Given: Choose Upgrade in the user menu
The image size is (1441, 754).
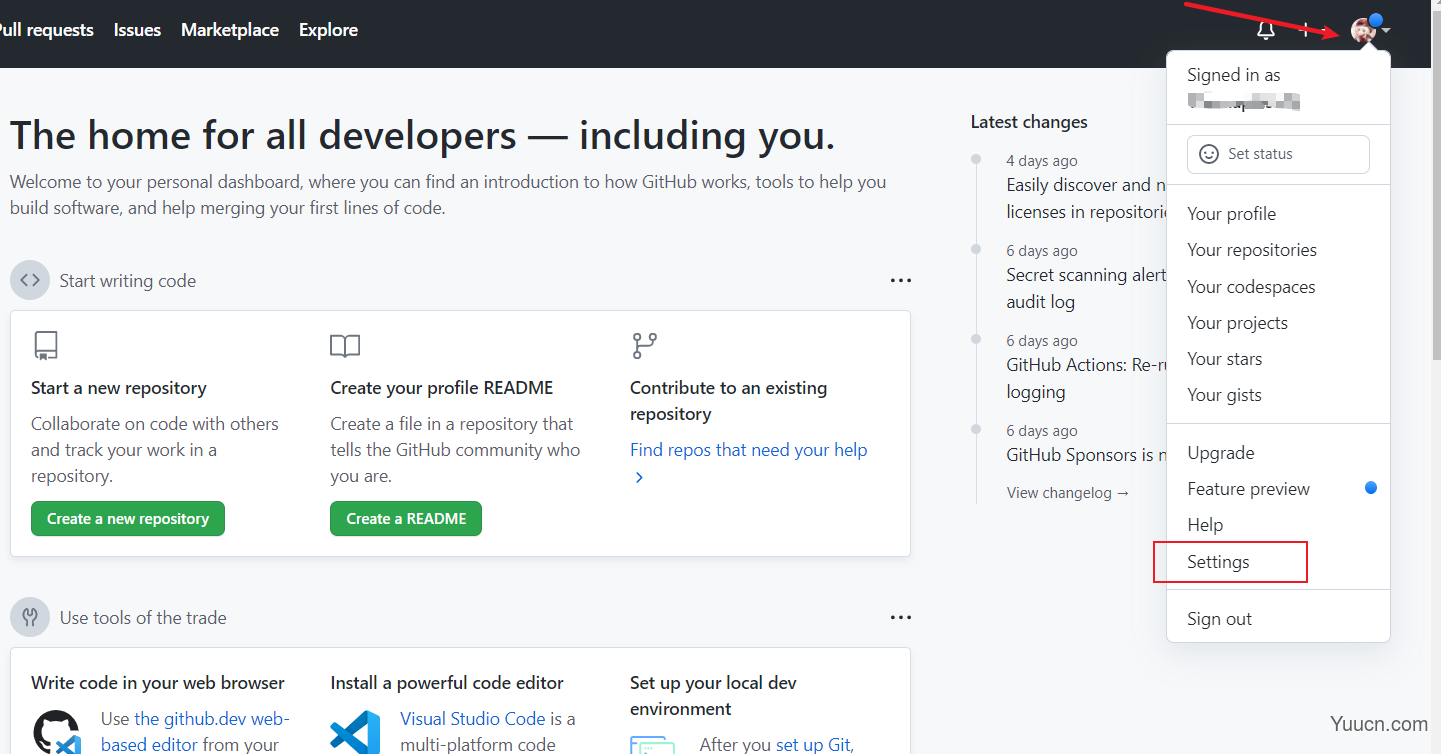Looking at the screenshot, I should tap(1278, 453).
